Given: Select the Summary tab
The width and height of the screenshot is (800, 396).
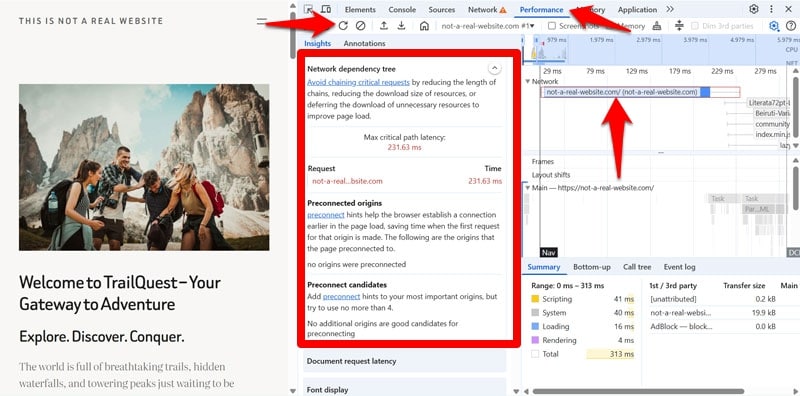Looking at the screenshot, I should pos(543,267).
